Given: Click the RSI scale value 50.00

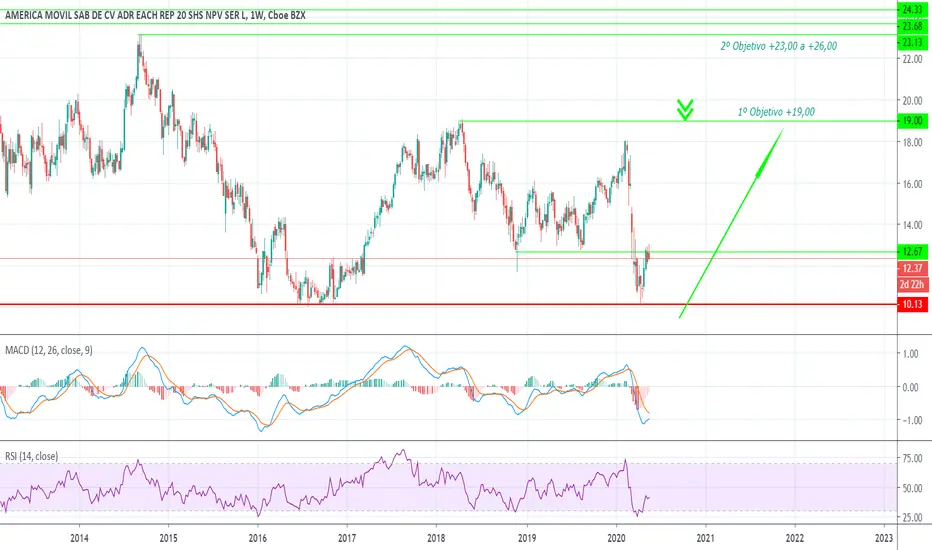Looking at the screenshot, I should click(x=912, y=488).
